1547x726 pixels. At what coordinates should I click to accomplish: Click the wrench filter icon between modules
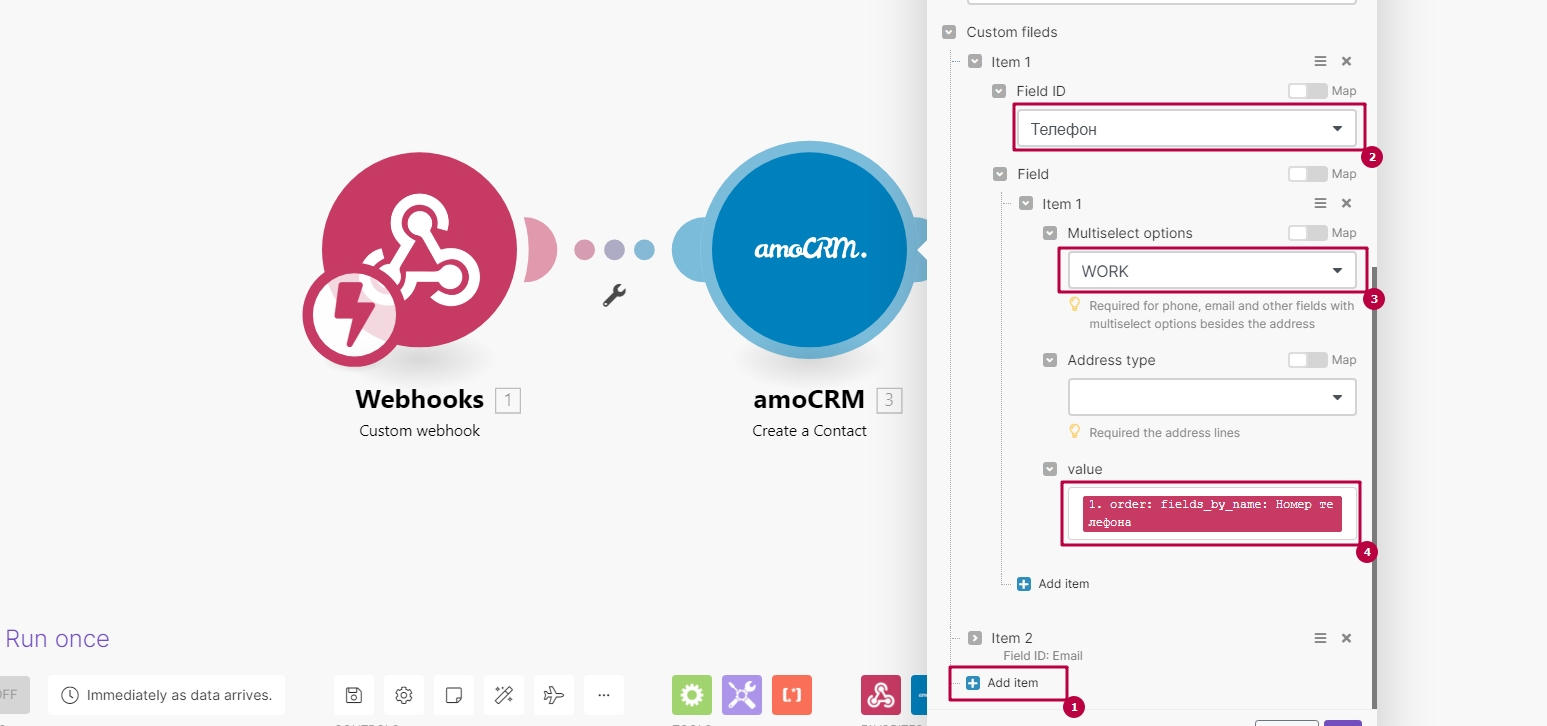pos(614,295)
